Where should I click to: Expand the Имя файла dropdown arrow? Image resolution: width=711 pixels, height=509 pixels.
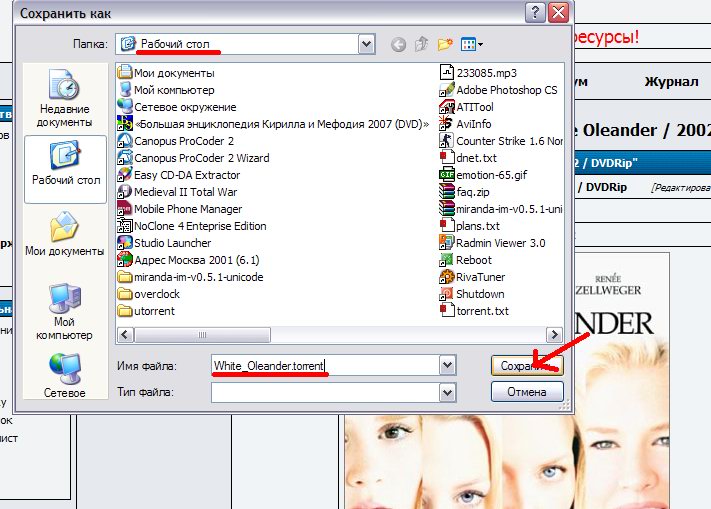pyautogui.click(x=448, y=365)
